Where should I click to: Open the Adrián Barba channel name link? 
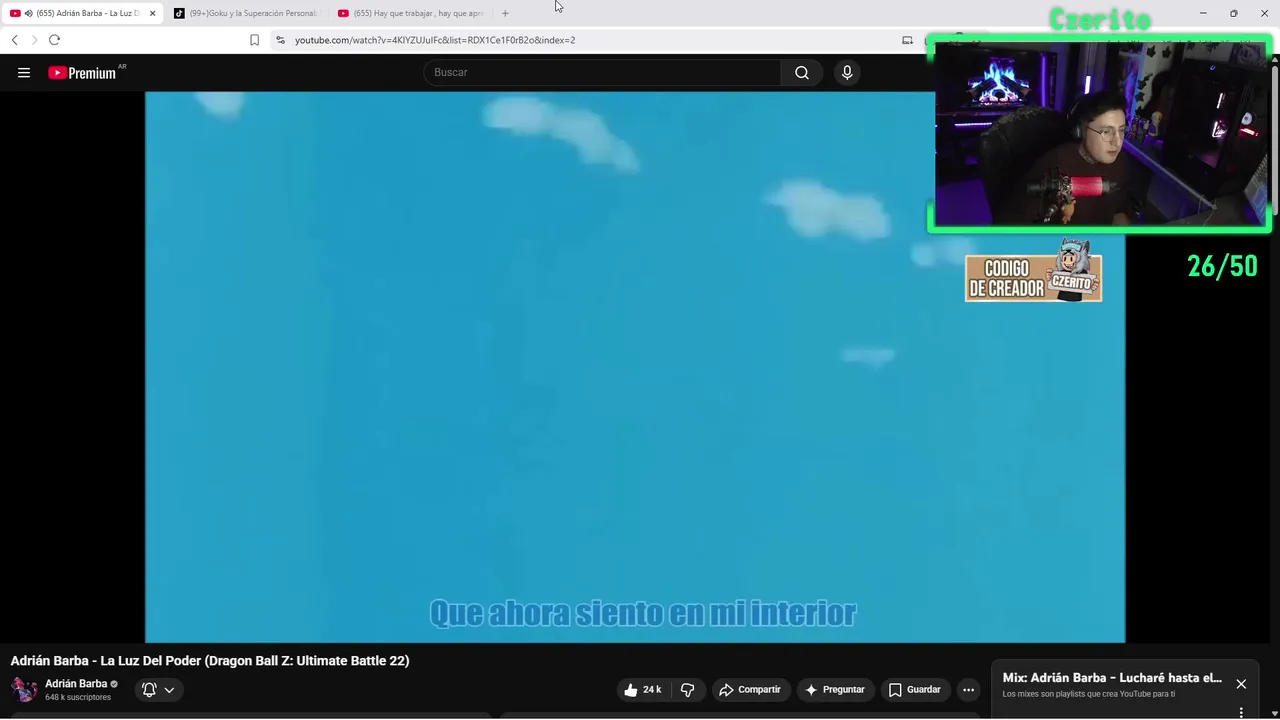(76, 684)
